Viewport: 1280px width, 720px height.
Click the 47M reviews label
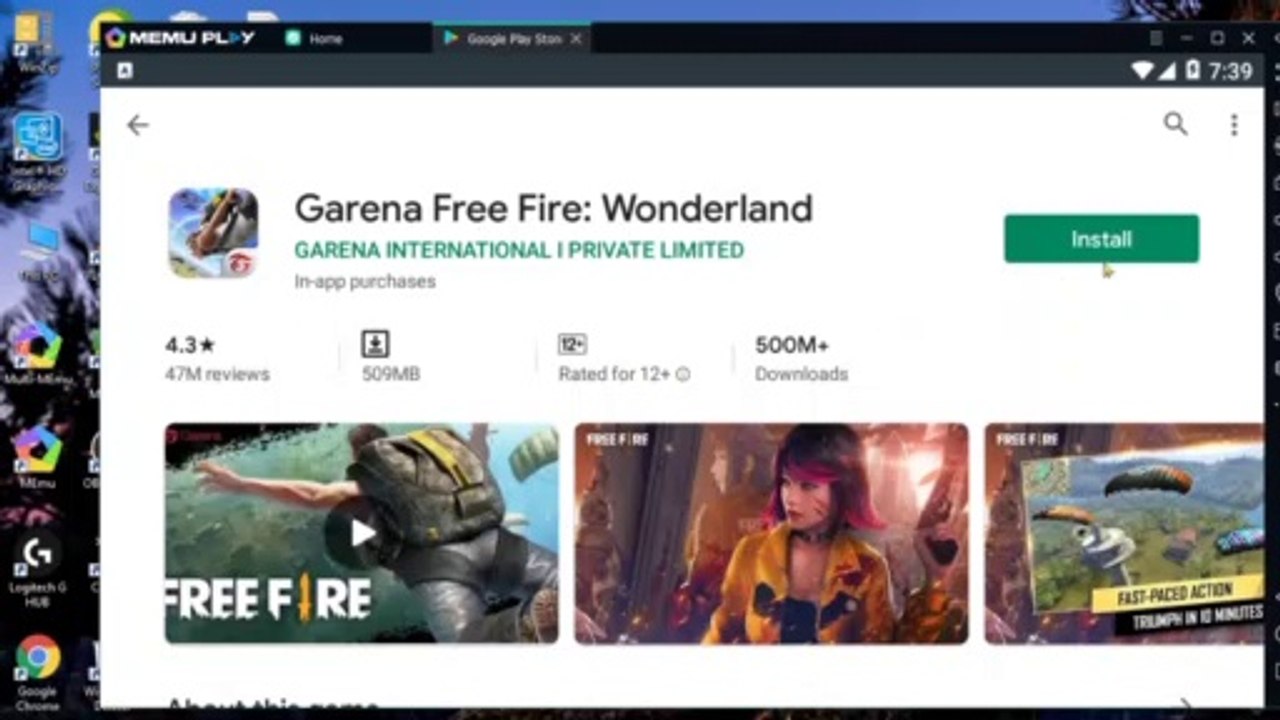217,374
